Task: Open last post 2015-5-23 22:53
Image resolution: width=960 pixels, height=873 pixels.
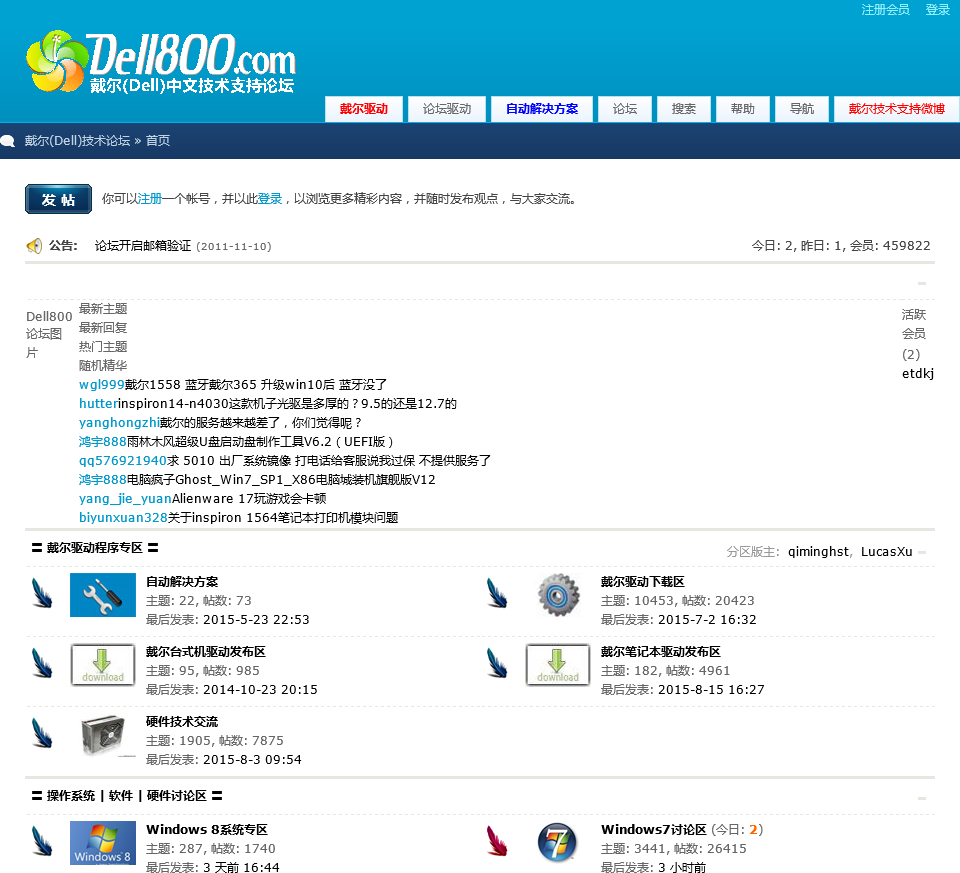Action: (256, 620)
